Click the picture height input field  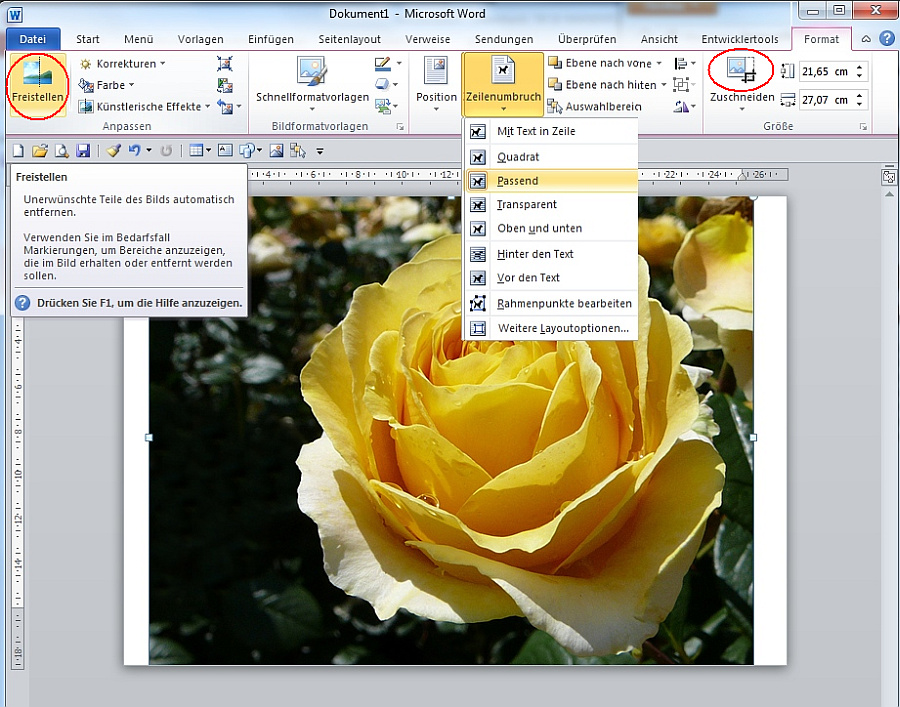point(824,72)
